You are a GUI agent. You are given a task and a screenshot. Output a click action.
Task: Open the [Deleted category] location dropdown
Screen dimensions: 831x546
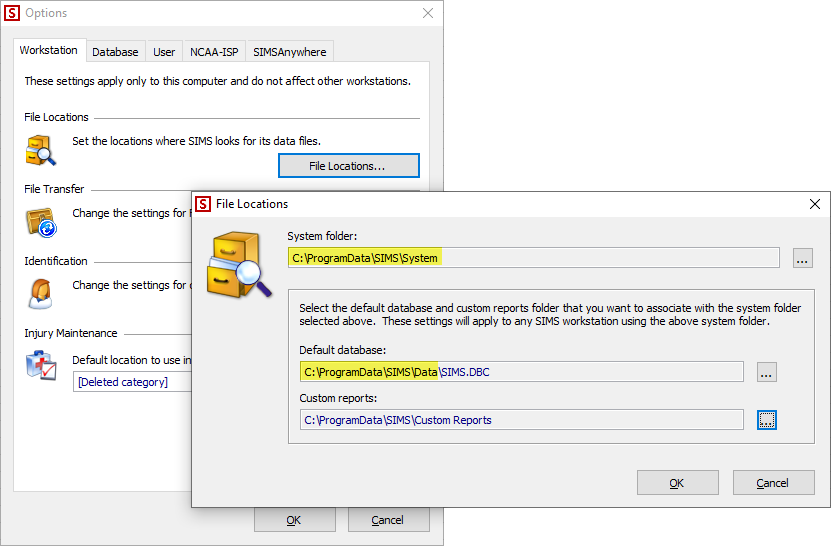coord(132,382)
